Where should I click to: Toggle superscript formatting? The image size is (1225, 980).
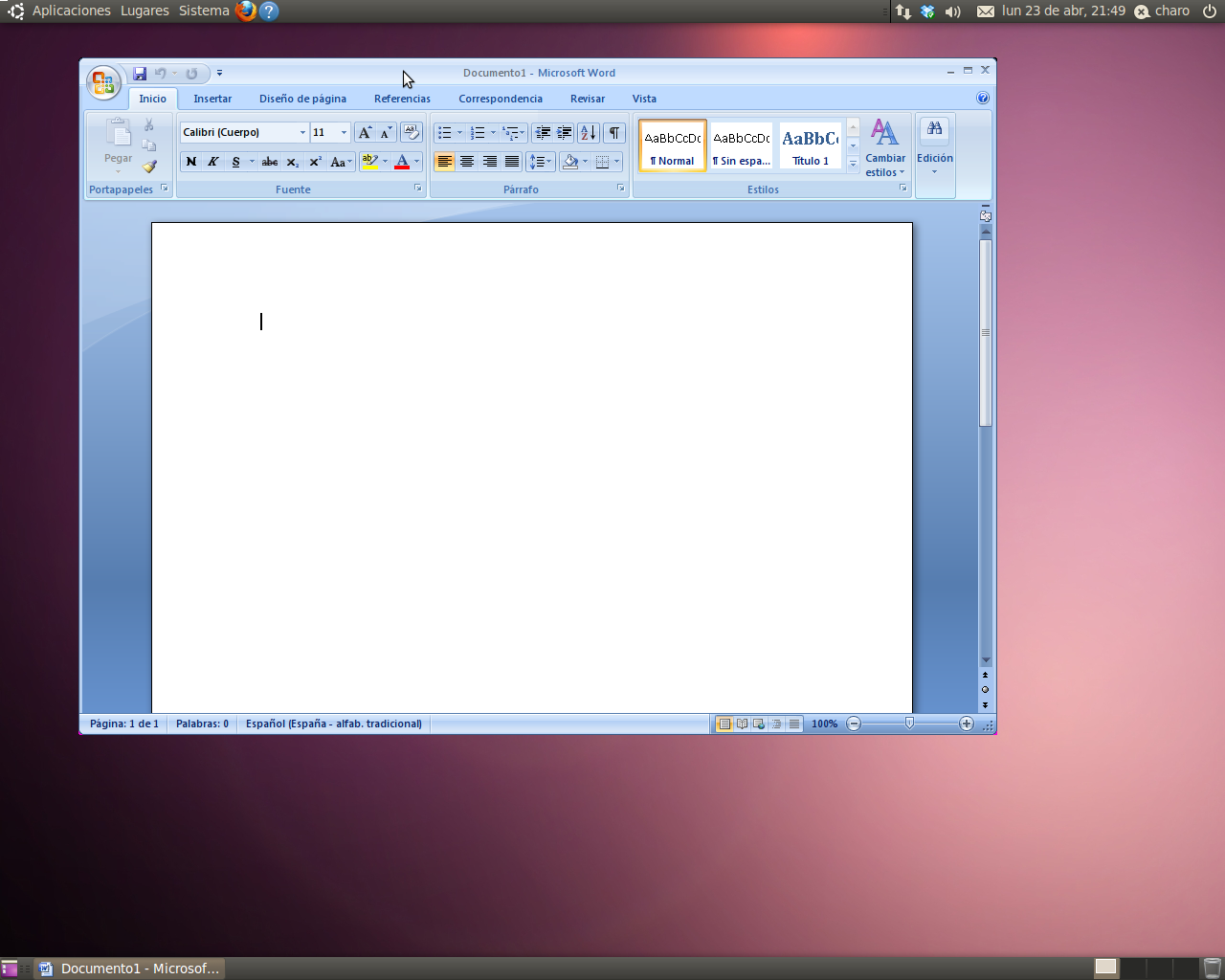315,162
